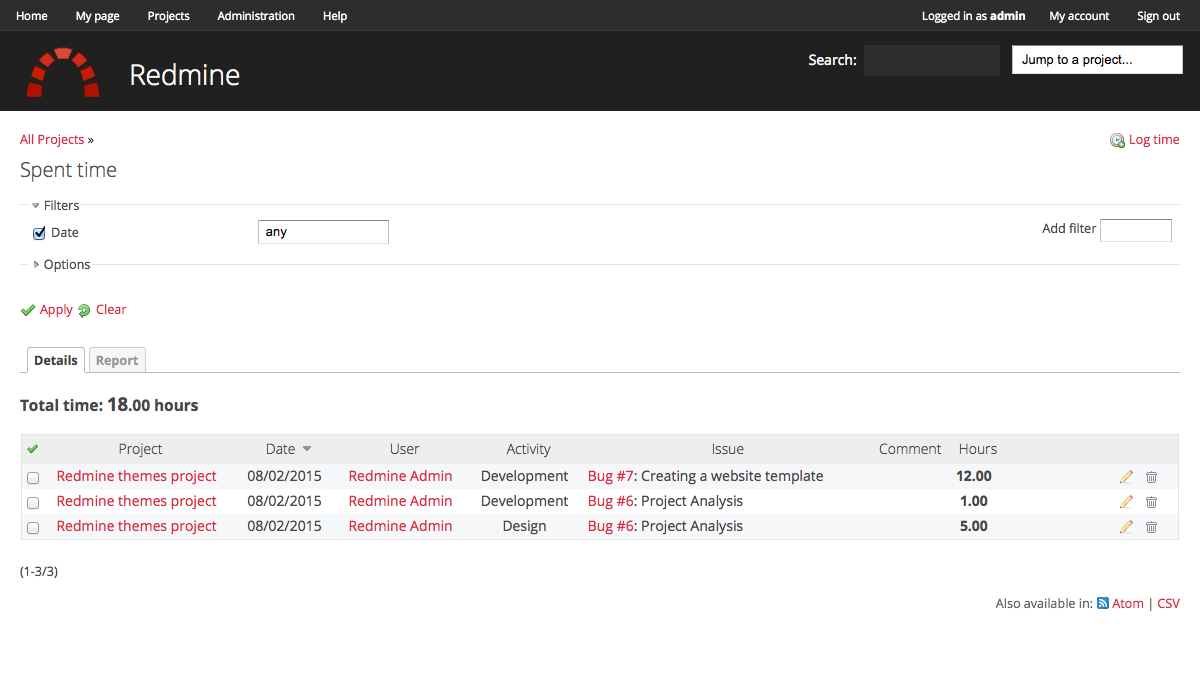Click the Apply filters link
The height and width of the screenshot is (686, 1200).
[56, 310]
